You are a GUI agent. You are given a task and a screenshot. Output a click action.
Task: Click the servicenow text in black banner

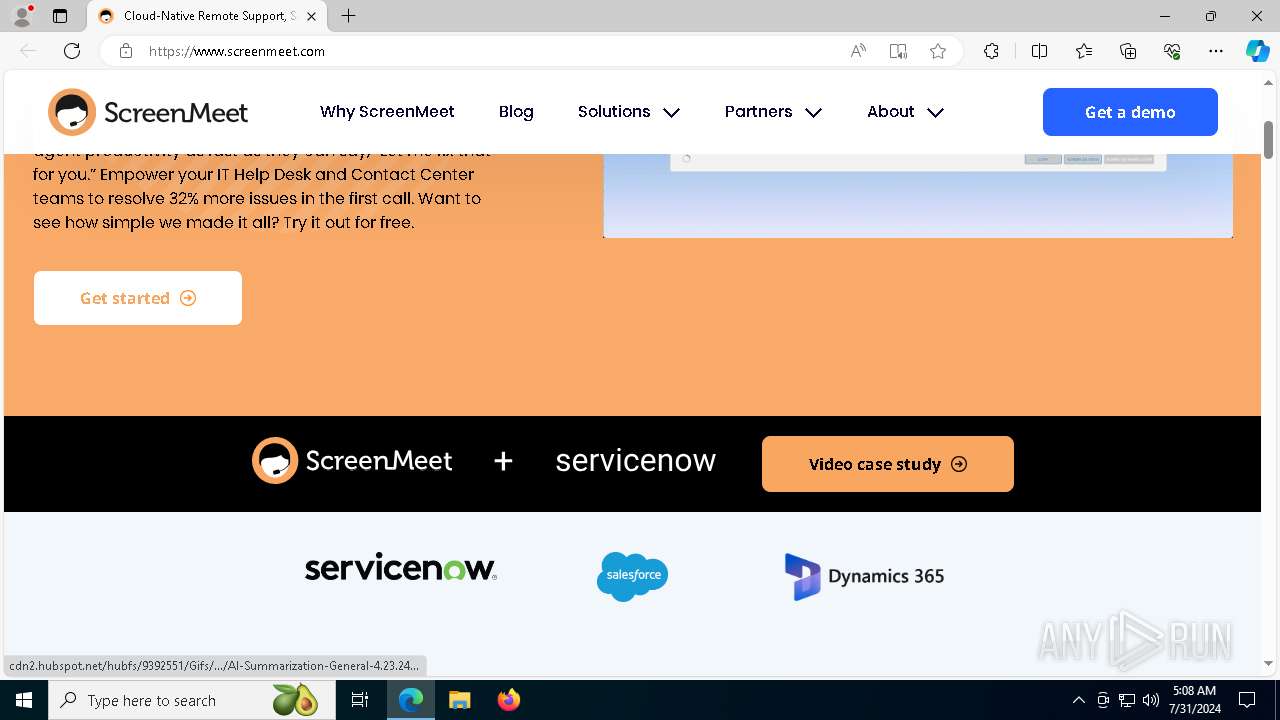[x=636, y=461]
